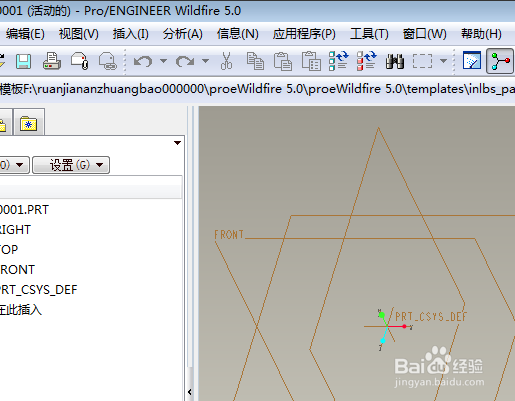Open the 插入(I) menu
The width and height of the screenshot is (515, 401).
click(x=130, y=34)
